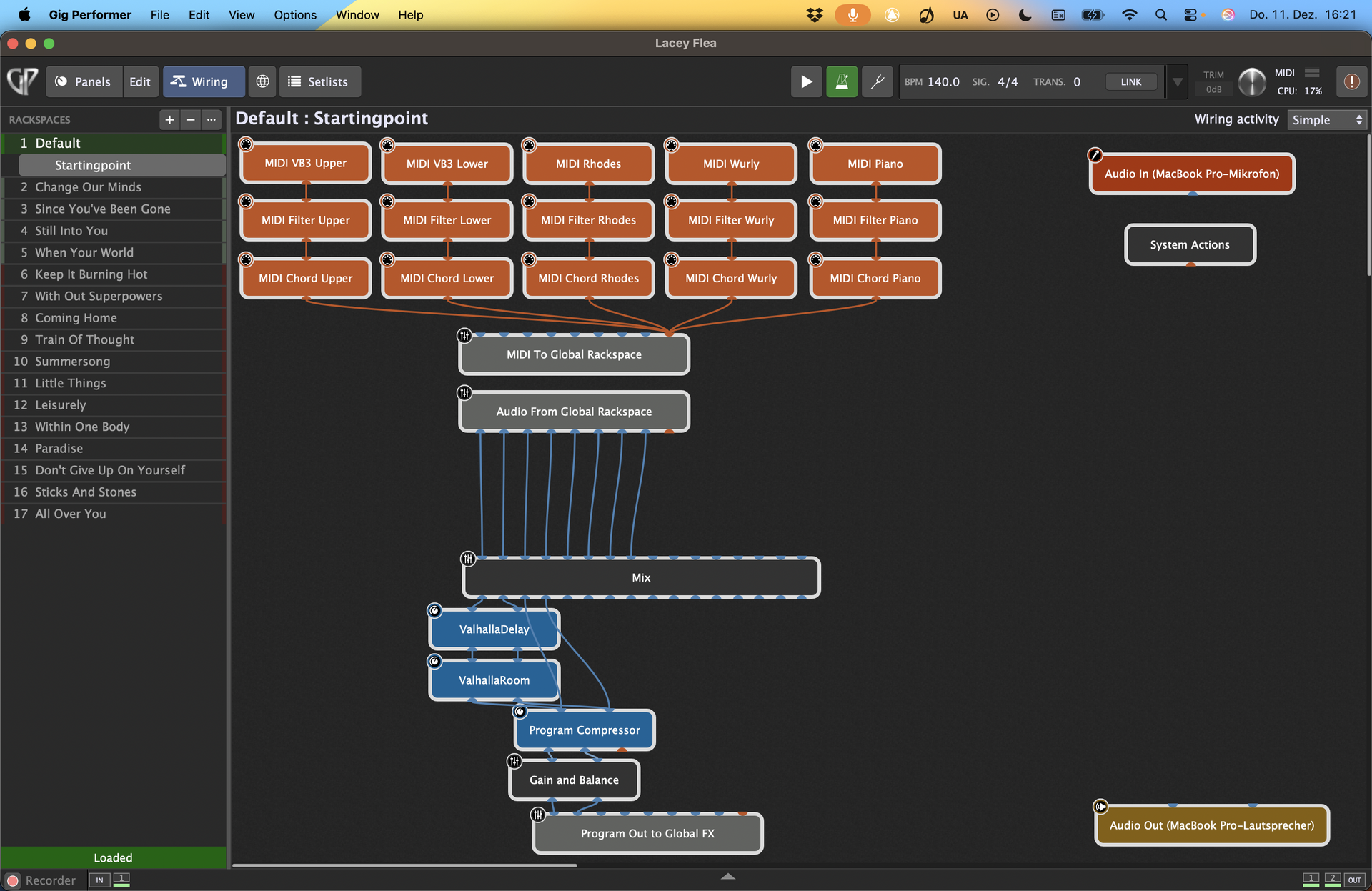Click the red panic alert icon
Image resolution: width=1372 pixels, height=891 pixels.
click(1351, 81)
